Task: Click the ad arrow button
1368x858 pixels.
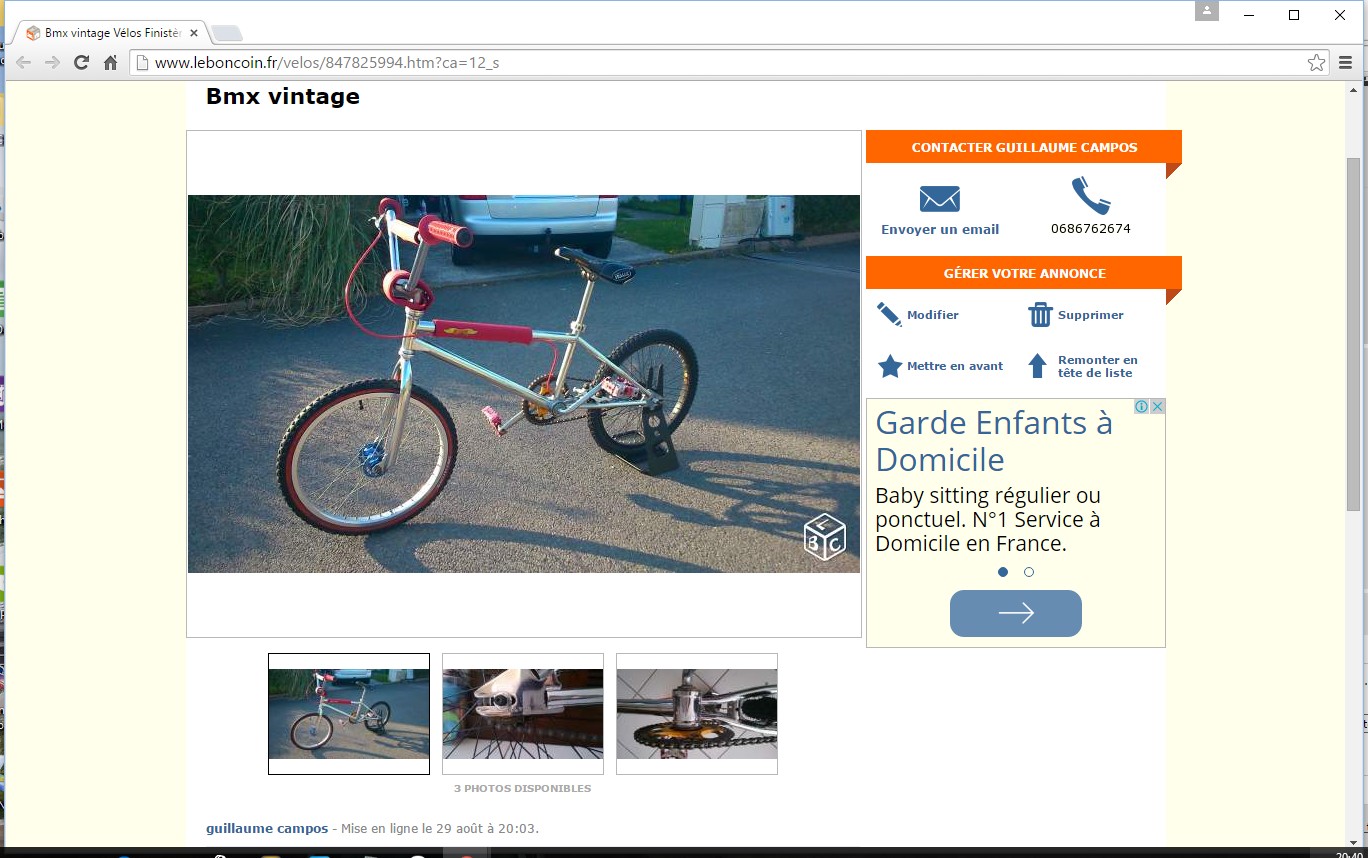Action: click(1016, 613)
